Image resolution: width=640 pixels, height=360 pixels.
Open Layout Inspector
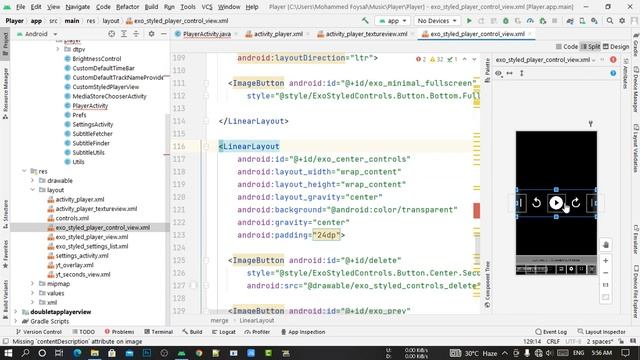click(602, 332)
